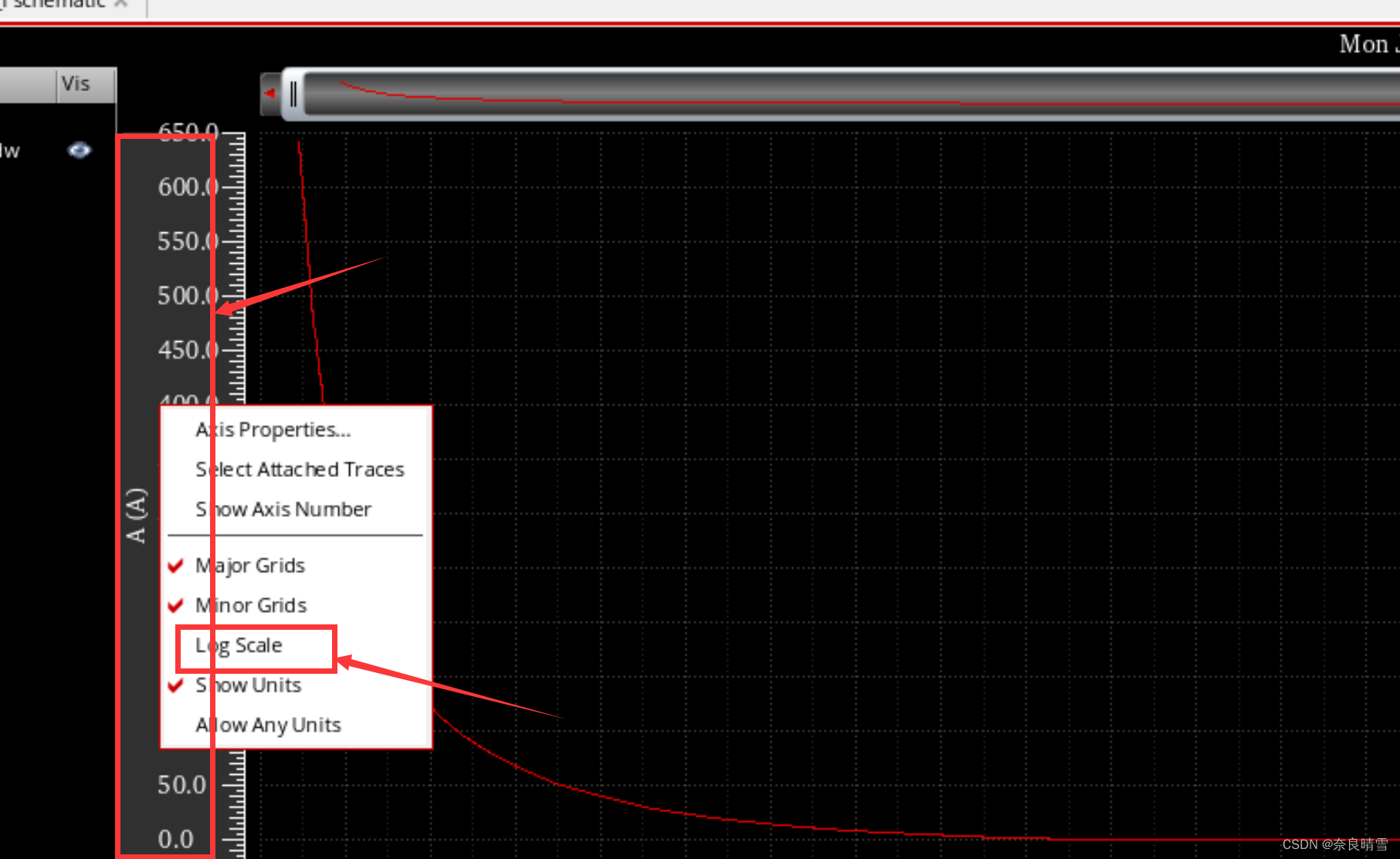Click the 500.0 axis tick value
The height and width of the screenshot is (859, 1400).
pyautogui.click(x=188, y=296)
